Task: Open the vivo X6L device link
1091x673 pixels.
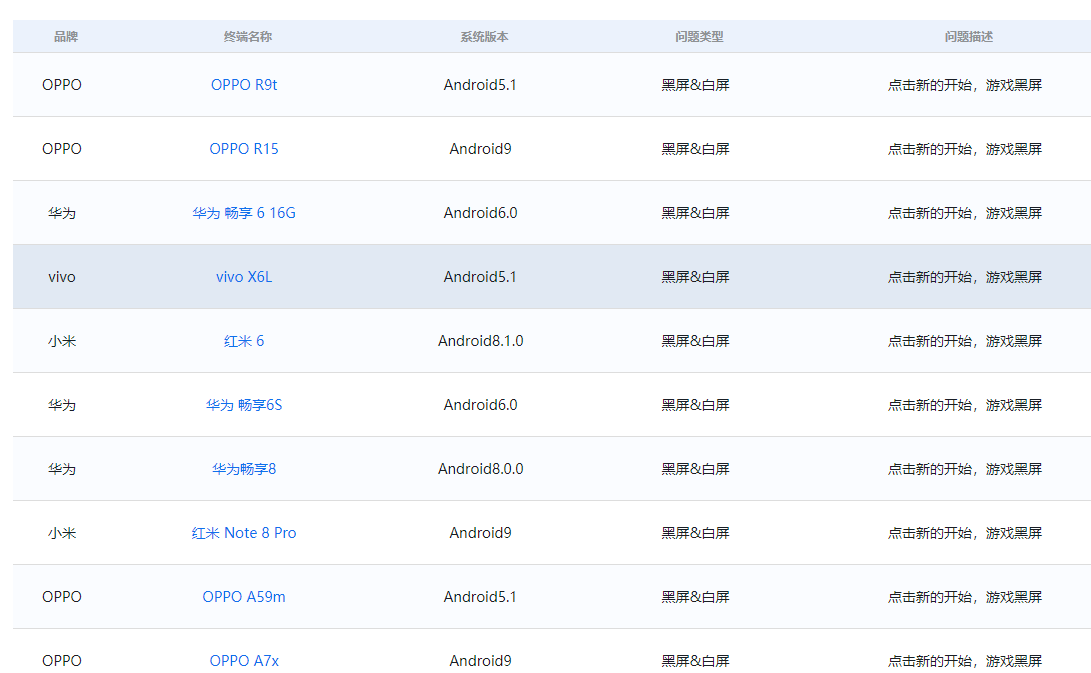Action: [x=245, y=277]
